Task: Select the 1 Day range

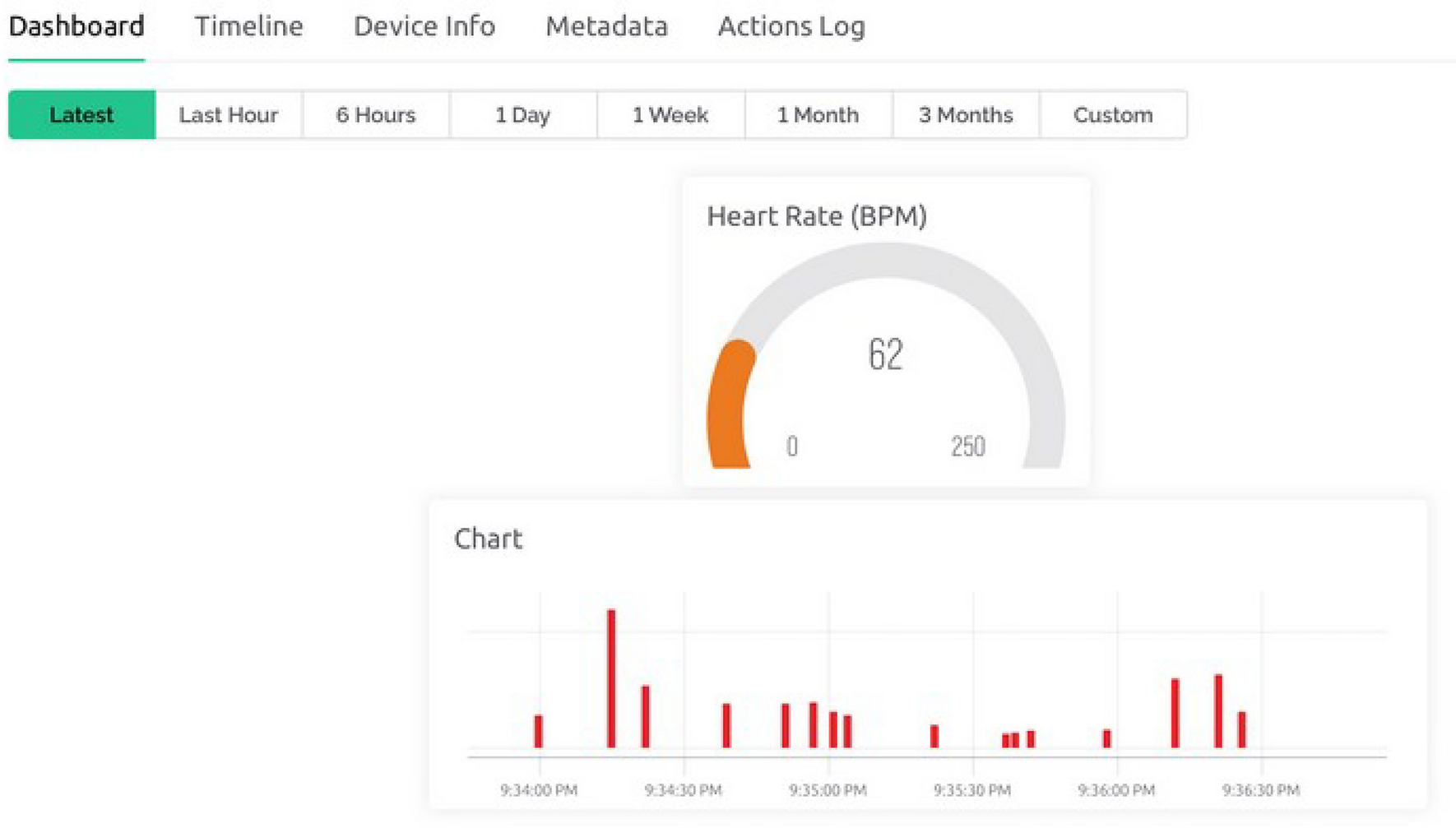Action: pyautogui.click(x=523, y=115)
